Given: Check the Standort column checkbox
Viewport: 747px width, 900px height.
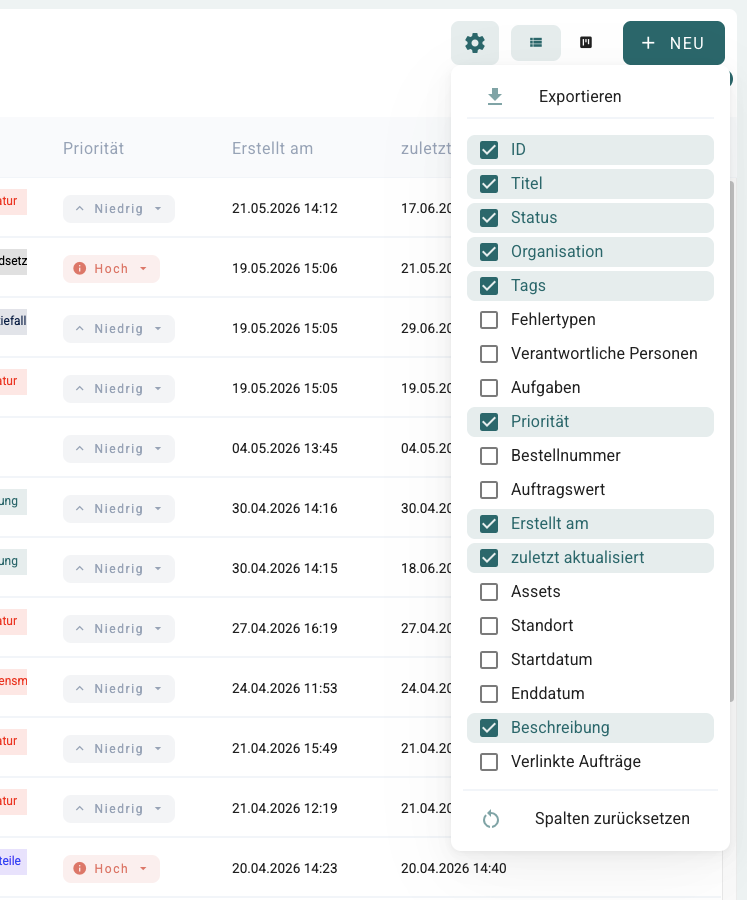Looking at the screenshot, I should 489,626.
